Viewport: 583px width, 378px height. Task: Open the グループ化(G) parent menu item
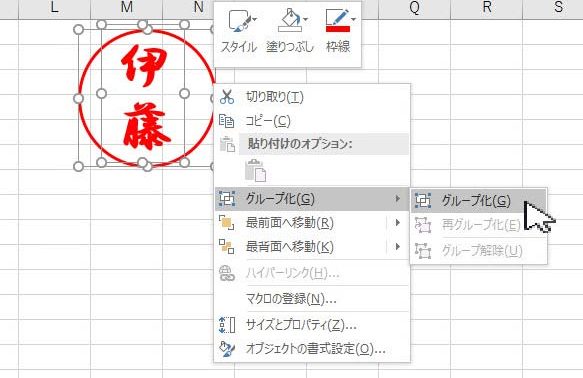point(312,199)
